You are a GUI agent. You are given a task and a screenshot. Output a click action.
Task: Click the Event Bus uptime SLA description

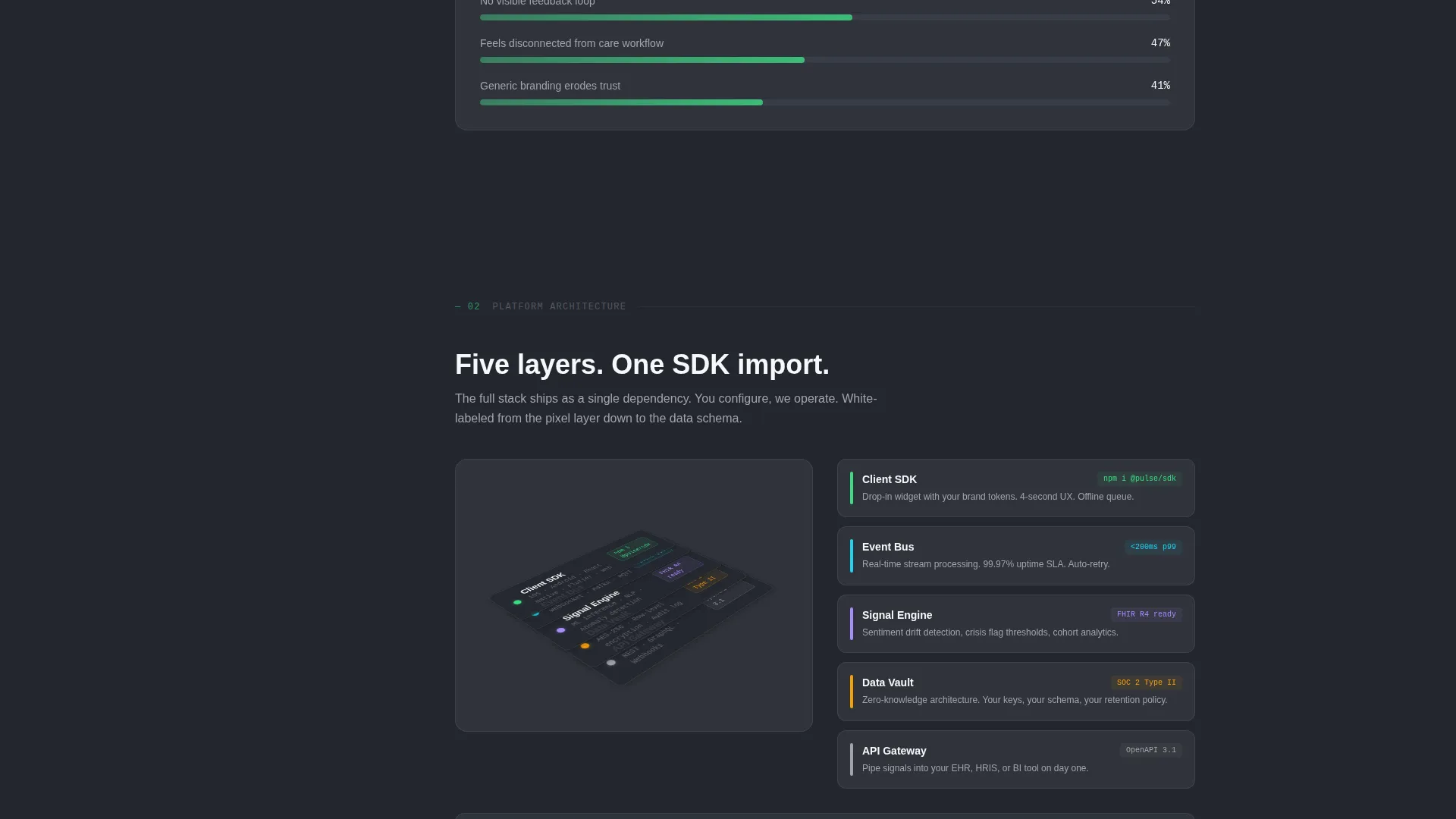[x=985, y=564]
